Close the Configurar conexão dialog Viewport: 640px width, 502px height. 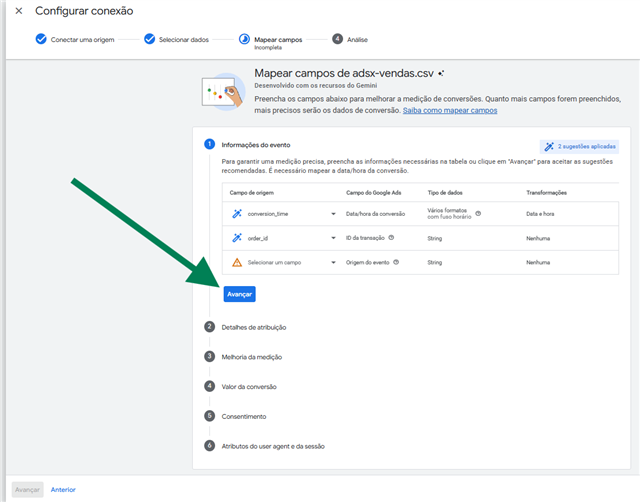[19, 11]
